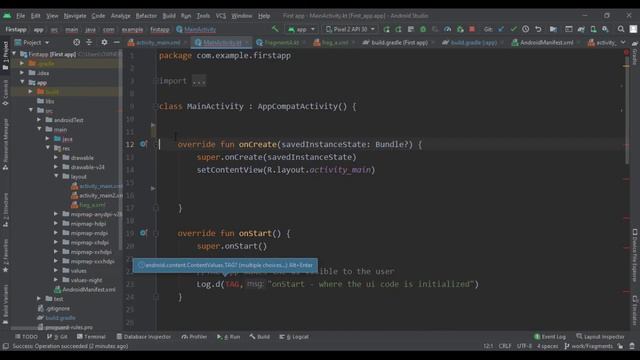Click the Git Commit green checkmark
640x360 pixels.
[513, 29]
